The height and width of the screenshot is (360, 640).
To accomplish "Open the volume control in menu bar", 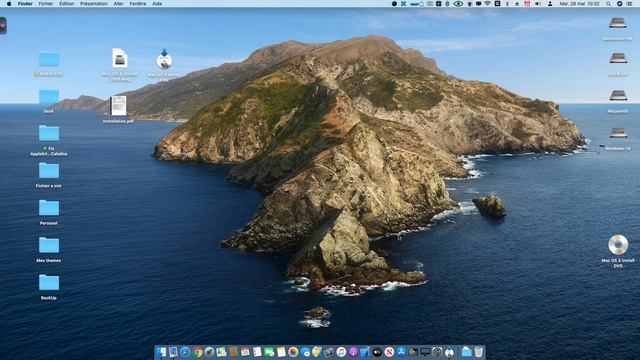I will tap(538, 4).
